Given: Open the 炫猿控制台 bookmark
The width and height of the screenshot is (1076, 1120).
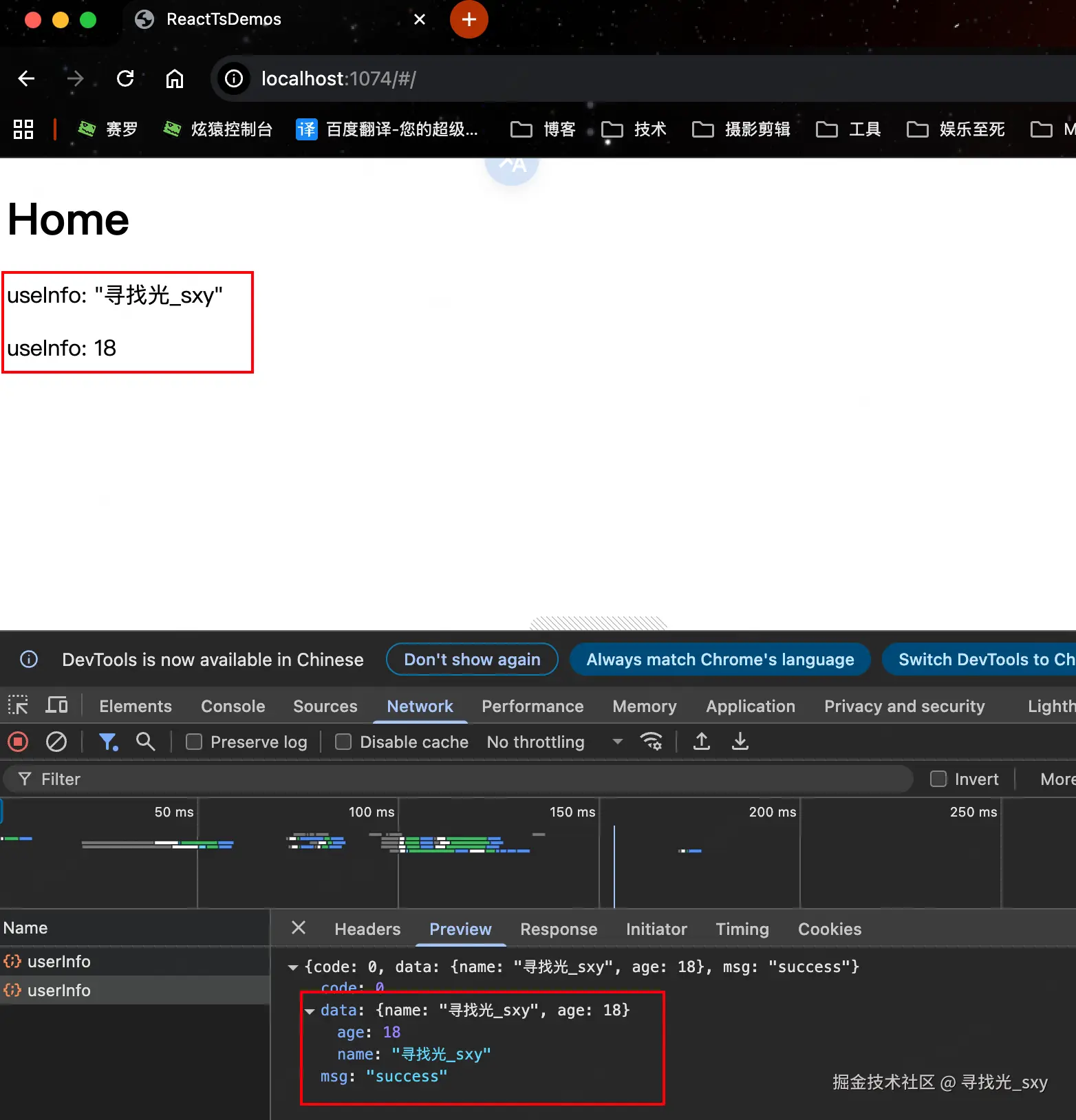Looking at the screenshot, I should [217, 129].
